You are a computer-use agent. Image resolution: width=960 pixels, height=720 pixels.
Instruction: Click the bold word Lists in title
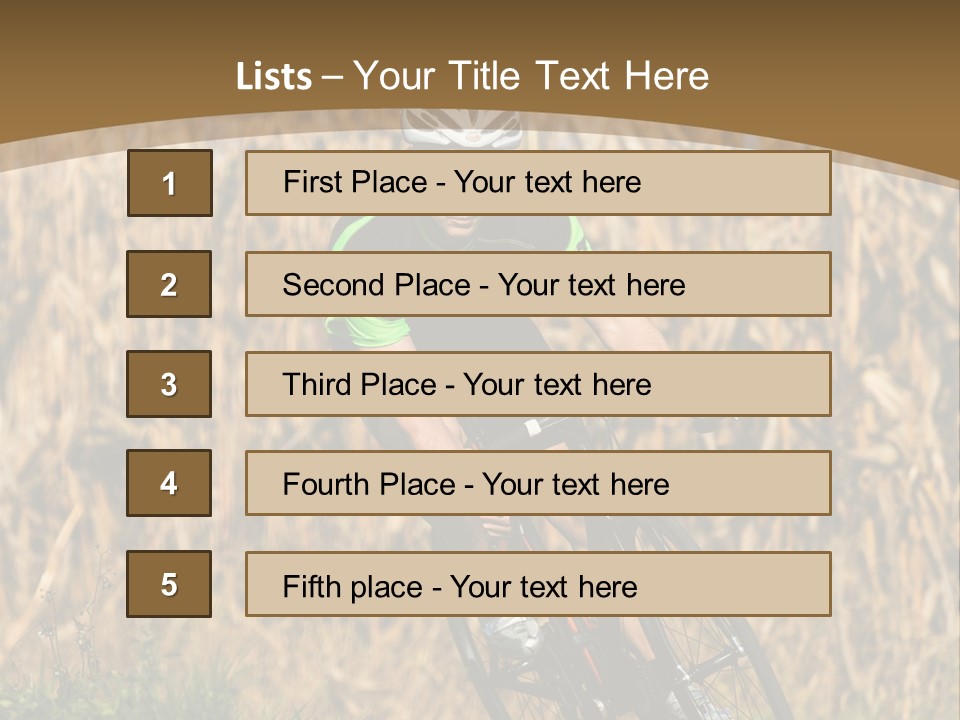(273, 77)
